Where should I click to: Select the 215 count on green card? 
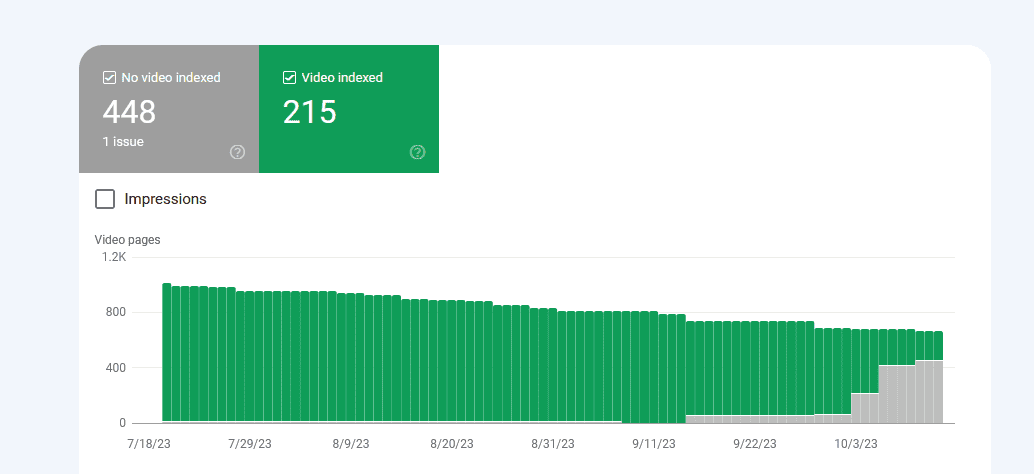click(309, 112)
